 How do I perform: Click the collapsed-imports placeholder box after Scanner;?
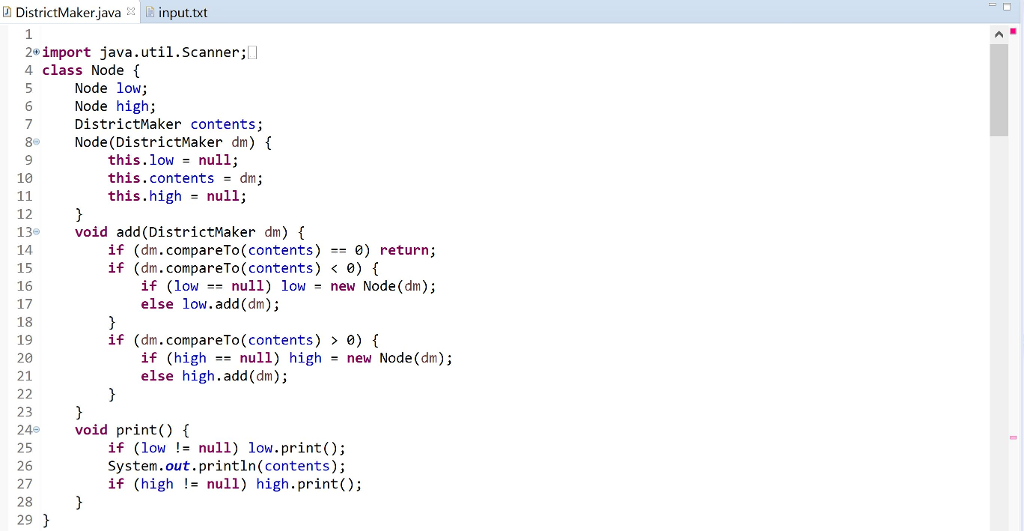253,52
